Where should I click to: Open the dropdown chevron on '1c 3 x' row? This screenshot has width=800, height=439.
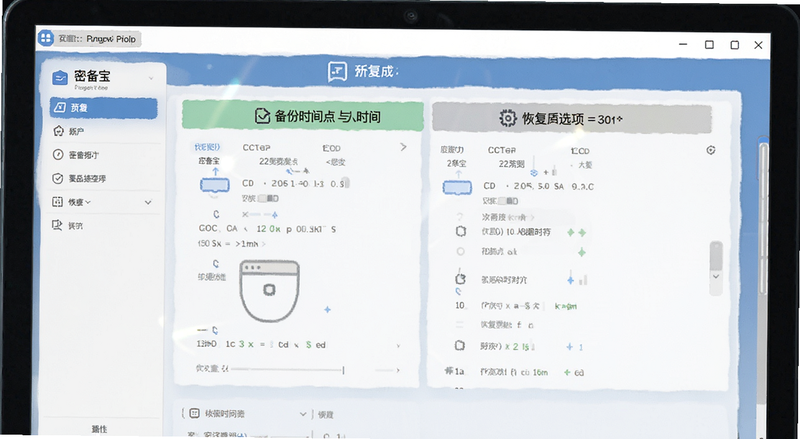point(398,346)
